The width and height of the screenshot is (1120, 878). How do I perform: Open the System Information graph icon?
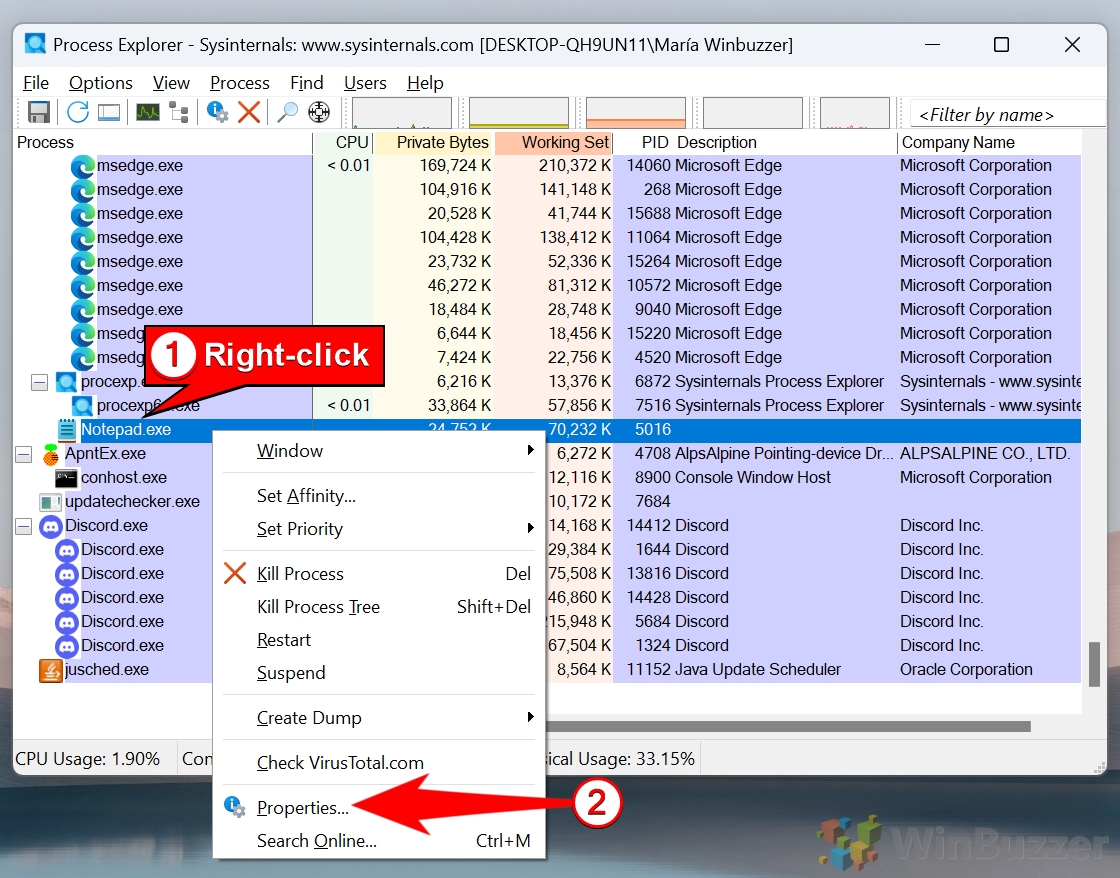(x=148, y=112)
